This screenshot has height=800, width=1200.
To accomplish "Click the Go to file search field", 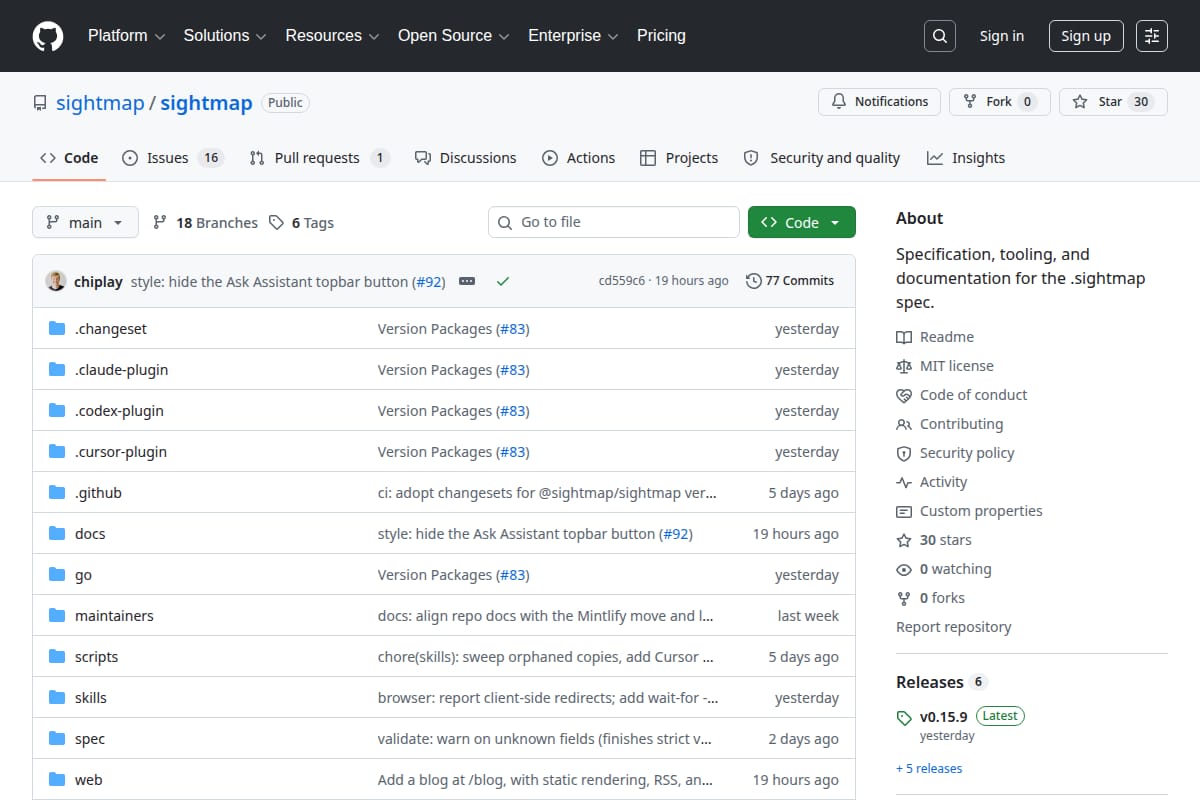I will (614, 222).
